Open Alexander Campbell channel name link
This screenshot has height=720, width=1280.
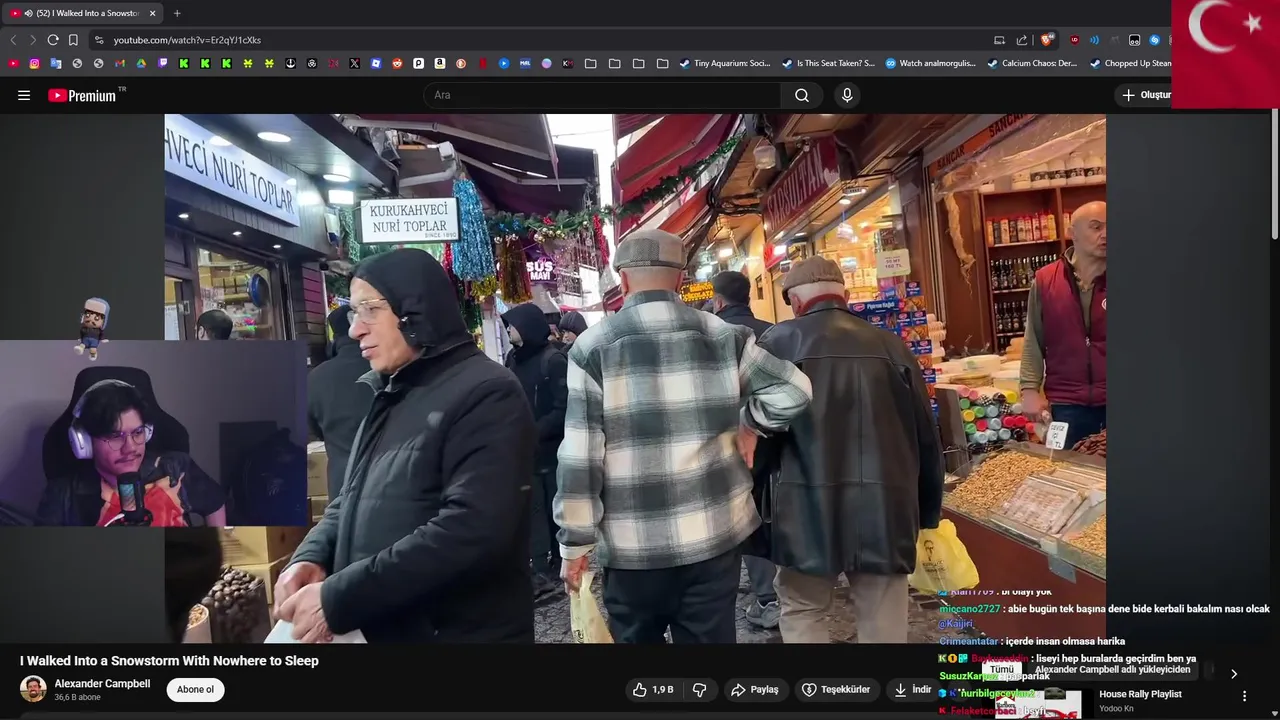102,684
